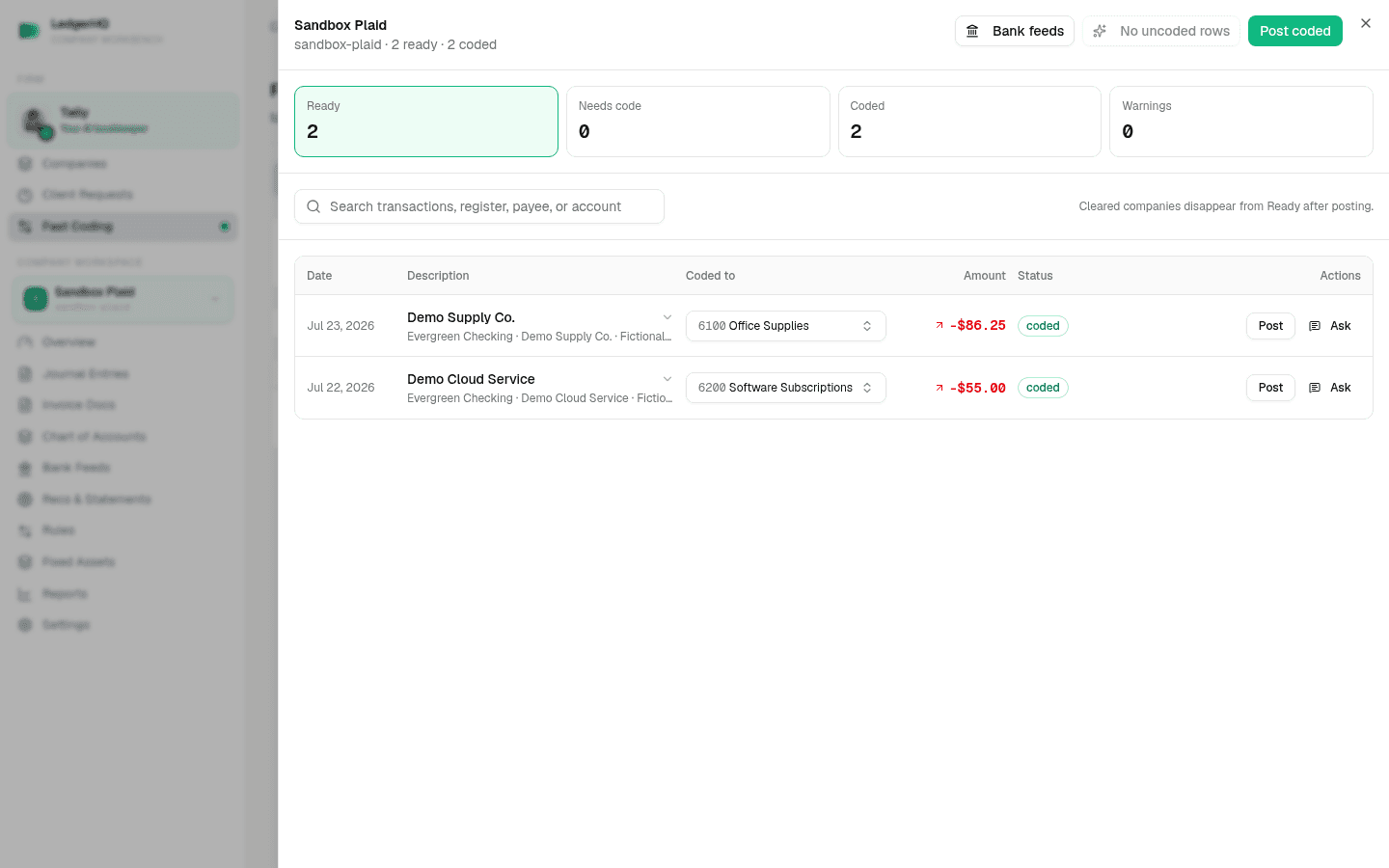The width and height of the screenshot is (1389, 868).
Task: Click the arrow icon next to -$86.25
Action: click(940, 325)
